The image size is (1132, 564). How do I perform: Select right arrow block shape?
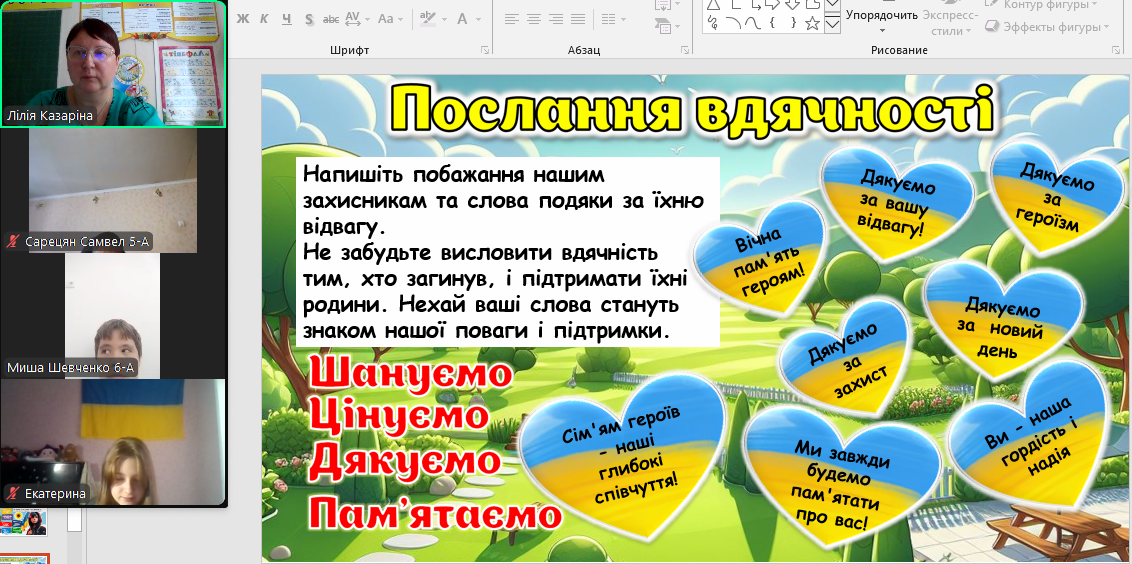pos(772,4)
